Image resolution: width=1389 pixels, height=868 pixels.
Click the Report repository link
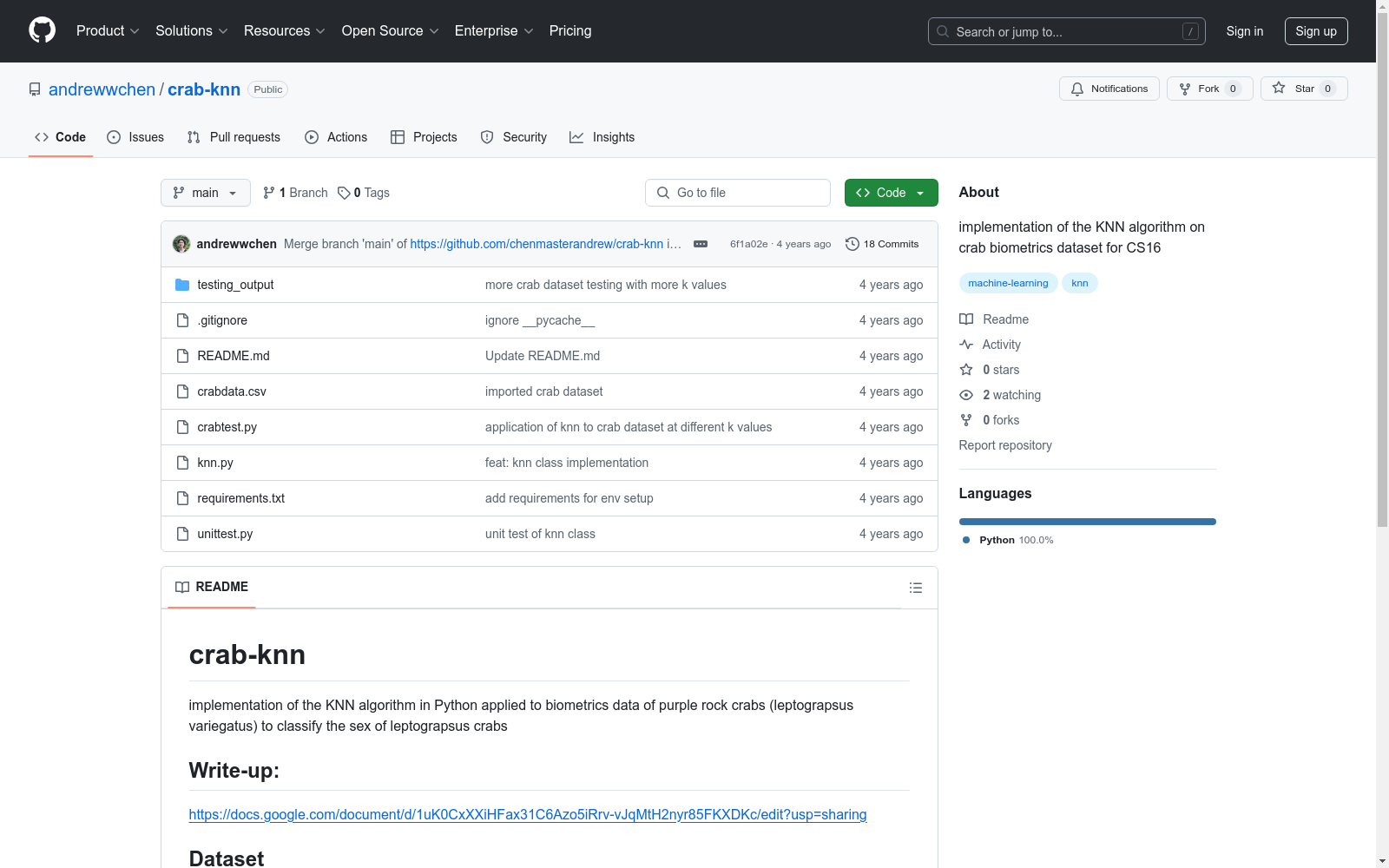pyautogui.click(x=1005, y=445)
